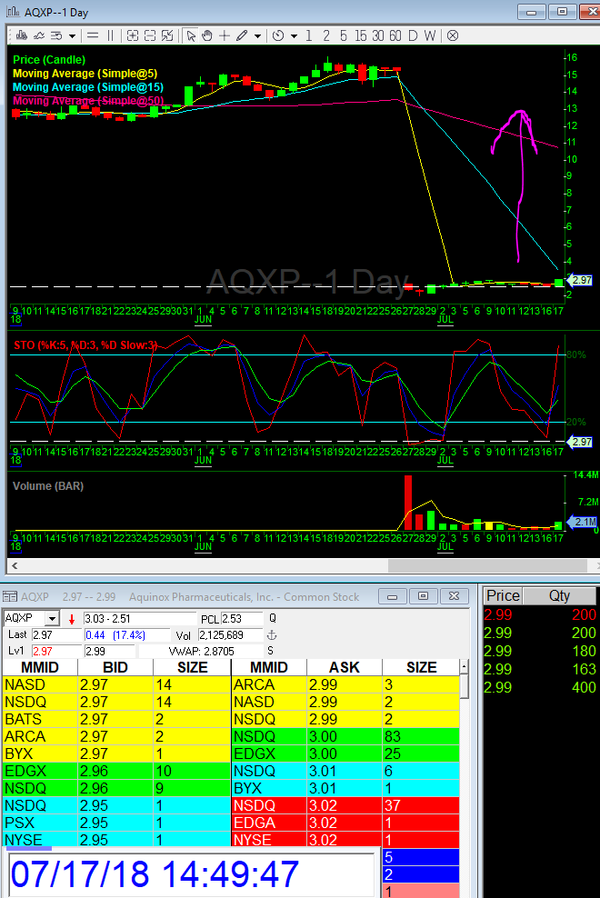Switch chart to weekly W interval
The height and width of the screenshot is (898, 600).
coord(430,35)
